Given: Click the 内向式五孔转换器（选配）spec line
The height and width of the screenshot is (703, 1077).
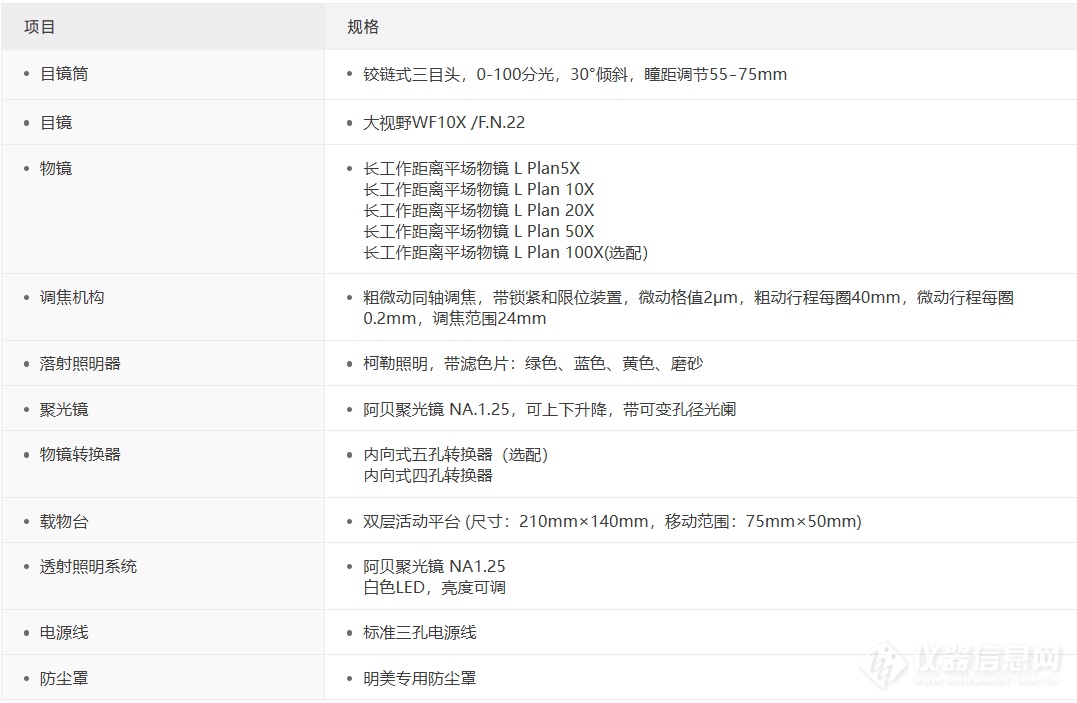Looking at the screenshot, I should coord(455,453).
